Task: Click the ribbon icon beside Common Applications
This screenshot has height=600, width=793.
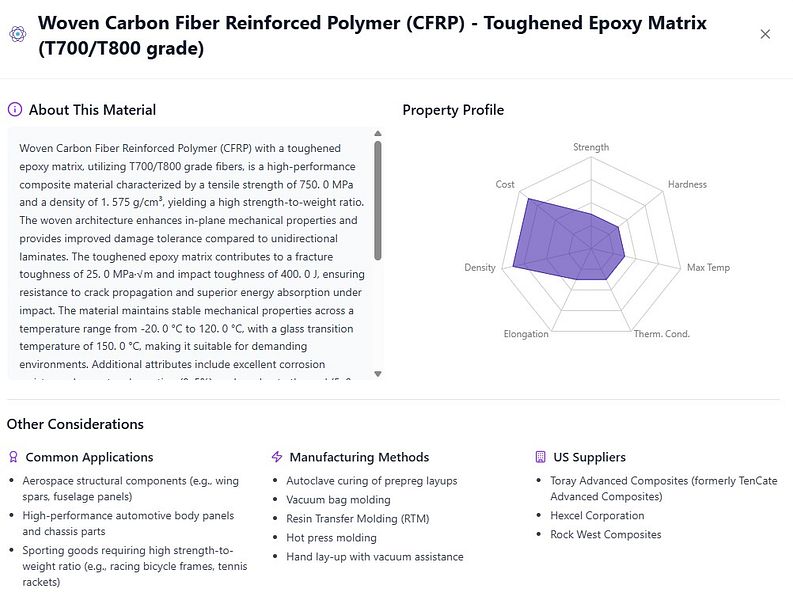Action: pos(14,457)
